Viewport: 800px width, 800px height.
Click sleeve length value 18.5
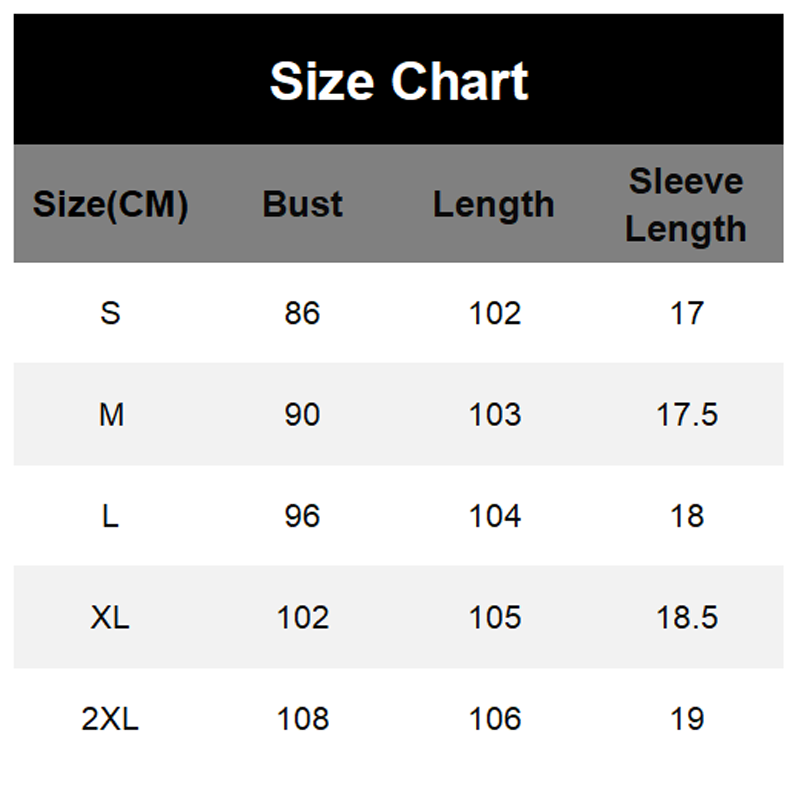coord(687,618)
